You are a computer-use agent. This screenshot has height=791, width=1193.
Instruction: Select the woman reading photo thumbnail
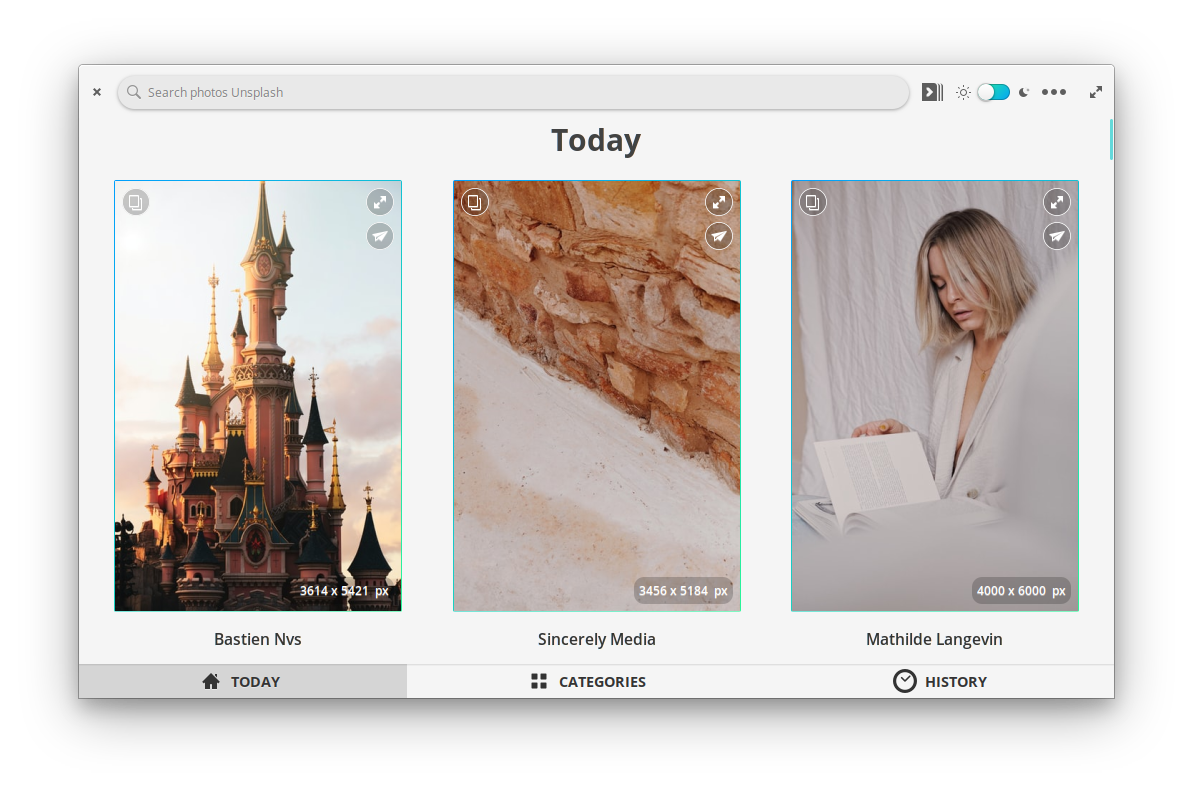tap(934, 396)
